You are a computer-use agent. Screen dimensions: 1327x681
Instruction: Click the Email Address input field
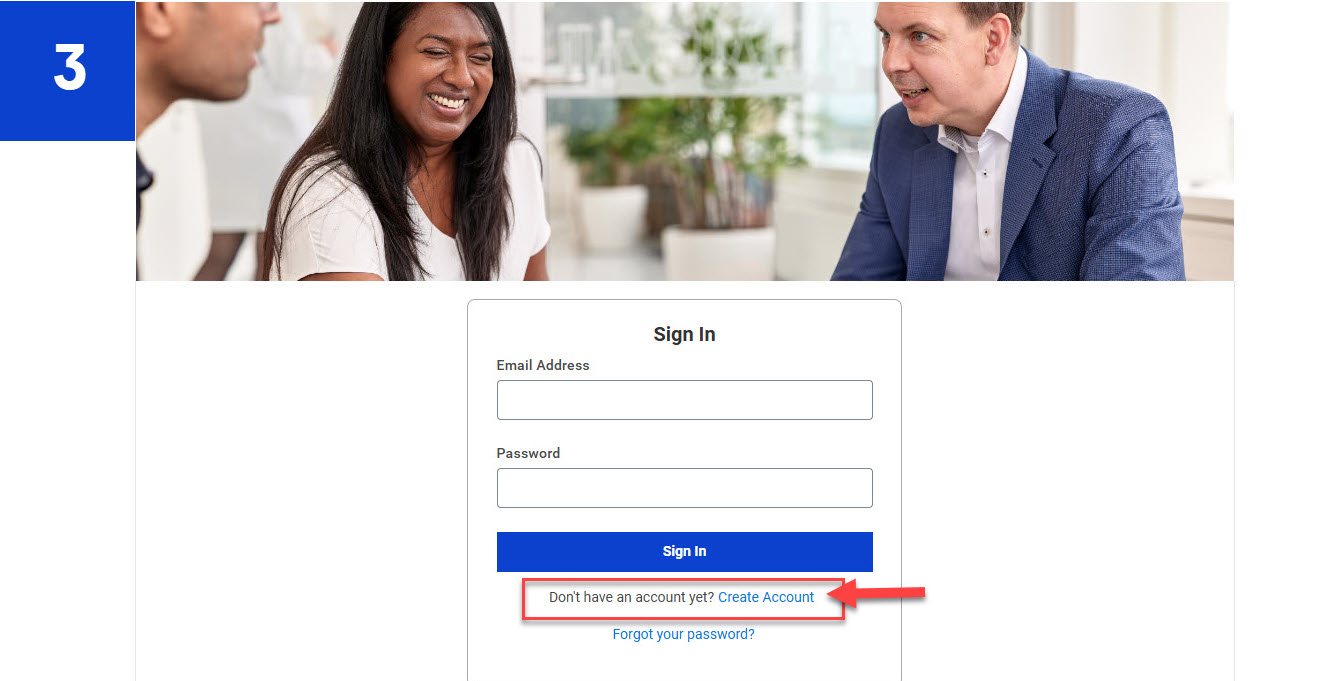click(x=684, y=400)
